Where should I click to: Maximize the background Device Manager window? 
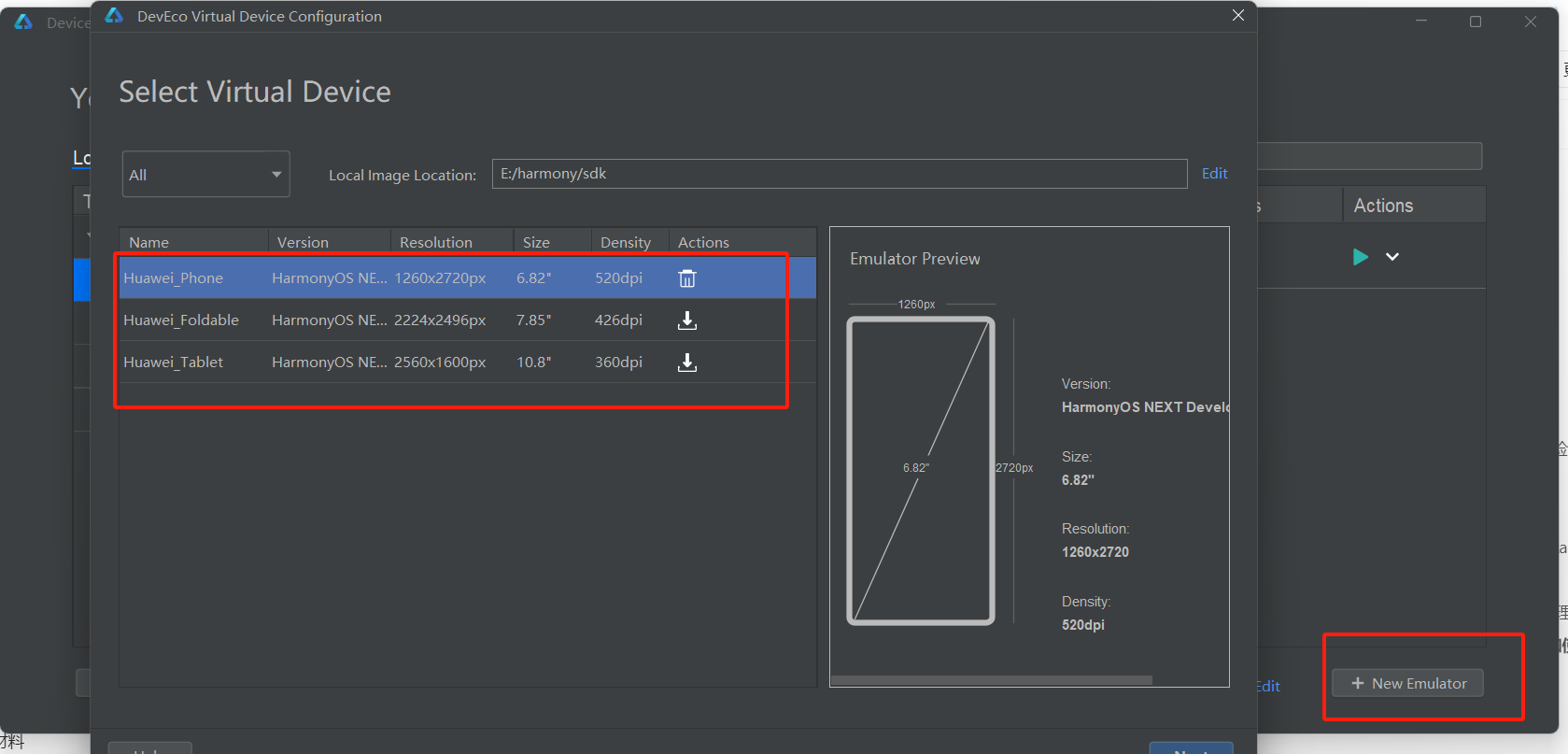[x=1476, y=21]
